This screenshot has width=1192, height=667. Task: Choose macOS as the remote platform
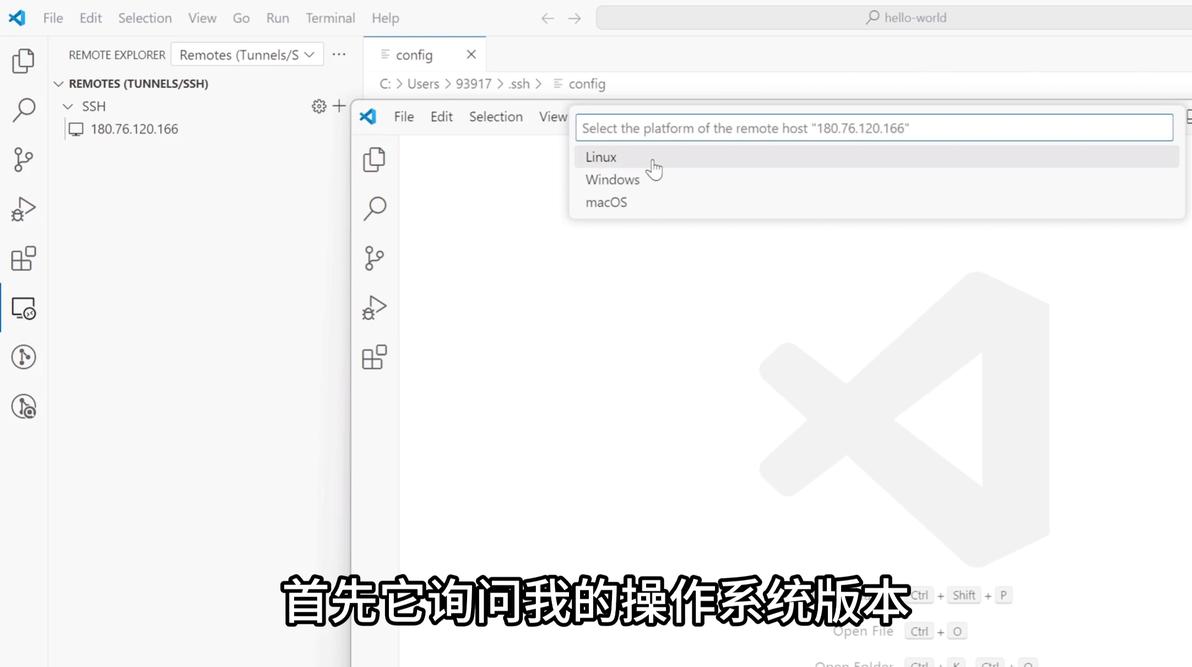[877, 202]
